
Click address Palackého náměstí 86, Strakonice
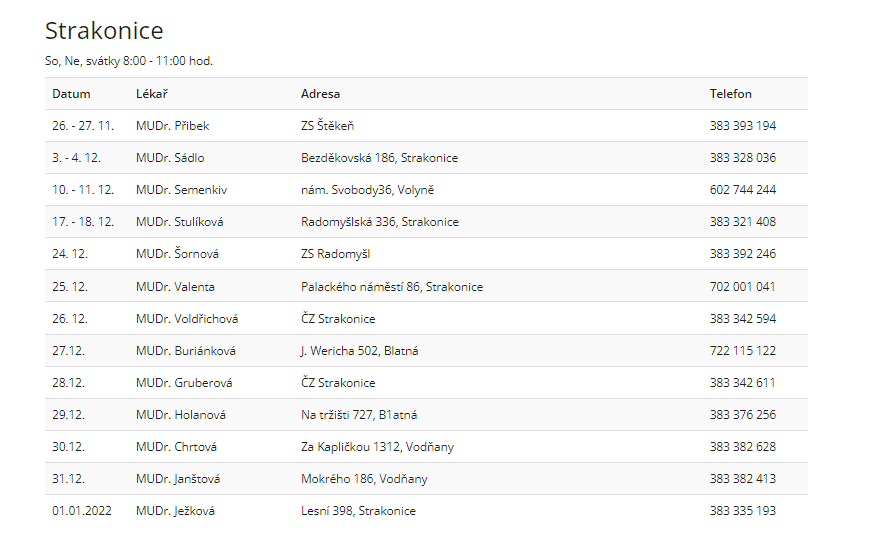[392, 287]
